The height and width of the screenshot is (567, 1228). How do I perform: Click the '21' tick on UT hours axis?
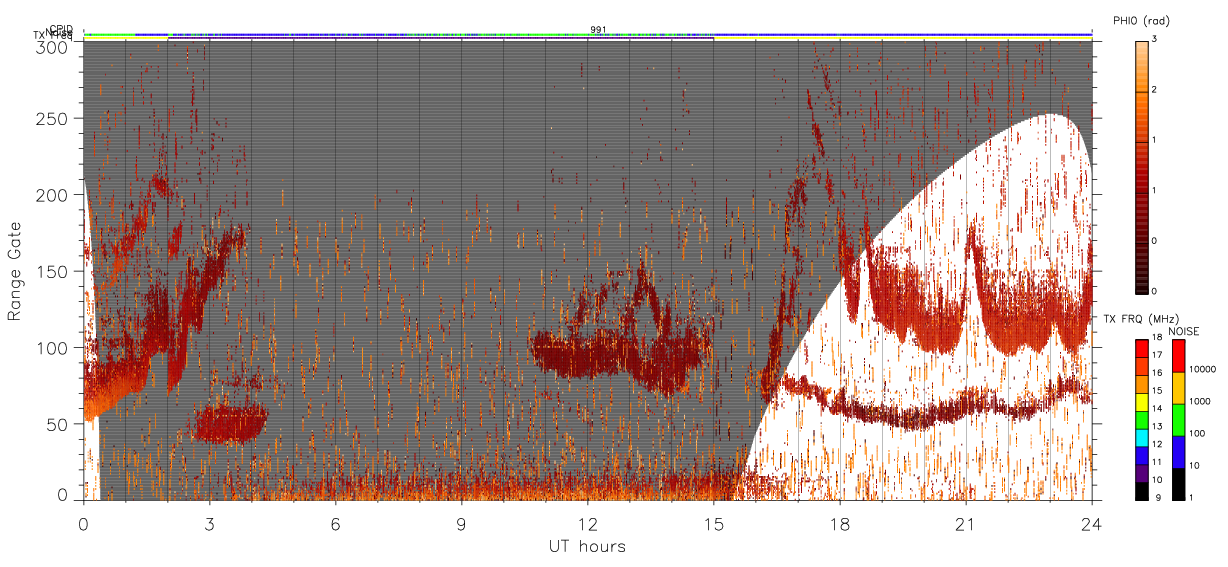(x=966, y=524)
